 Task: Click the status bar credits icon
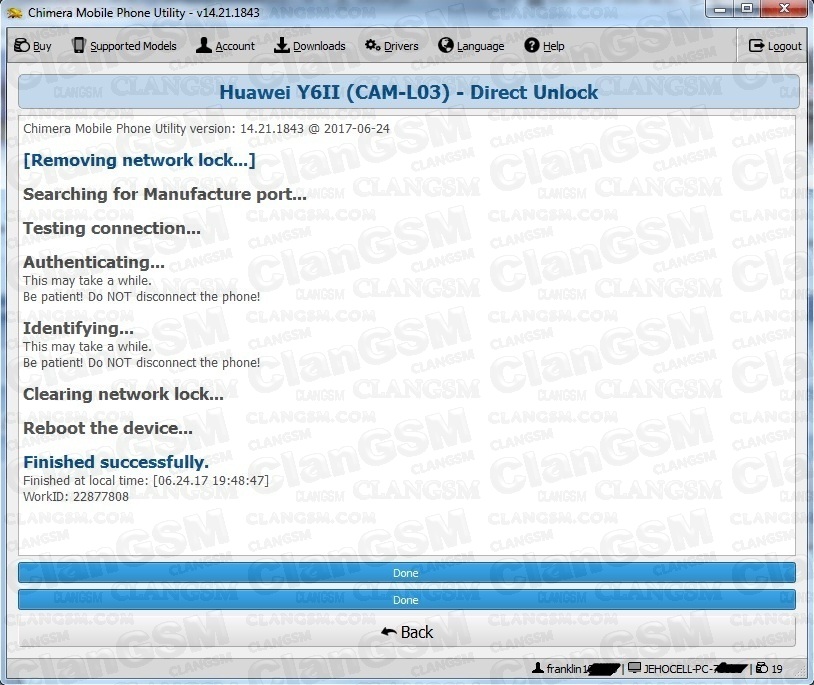[762, 668]
